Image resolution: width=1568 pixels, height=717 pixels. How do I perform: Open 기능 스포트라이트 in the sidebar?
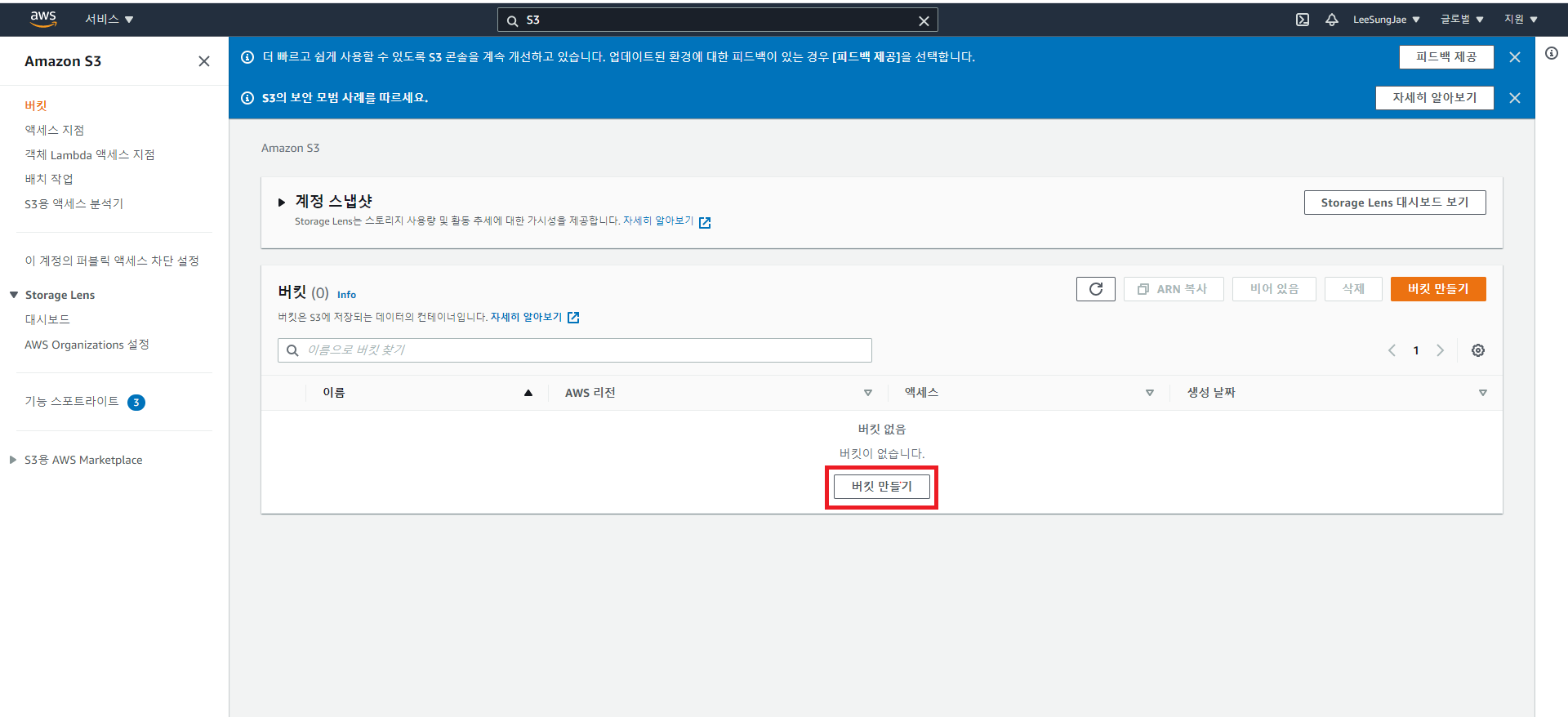click(x=72, y=401)
